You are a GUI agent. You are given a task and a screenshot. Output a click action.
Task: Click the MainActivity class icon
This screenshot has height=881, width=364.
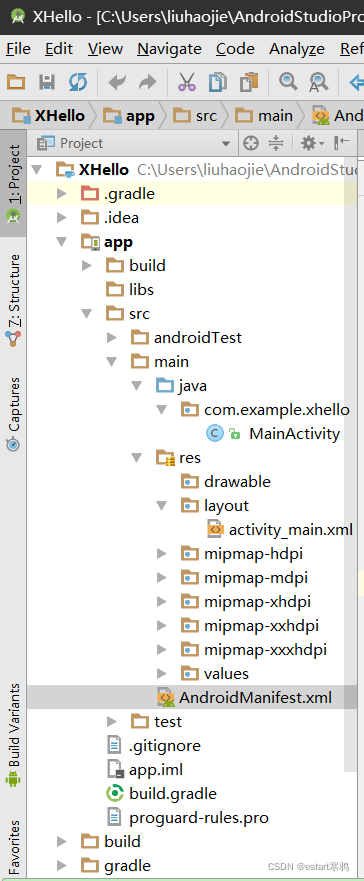[215, 433]
